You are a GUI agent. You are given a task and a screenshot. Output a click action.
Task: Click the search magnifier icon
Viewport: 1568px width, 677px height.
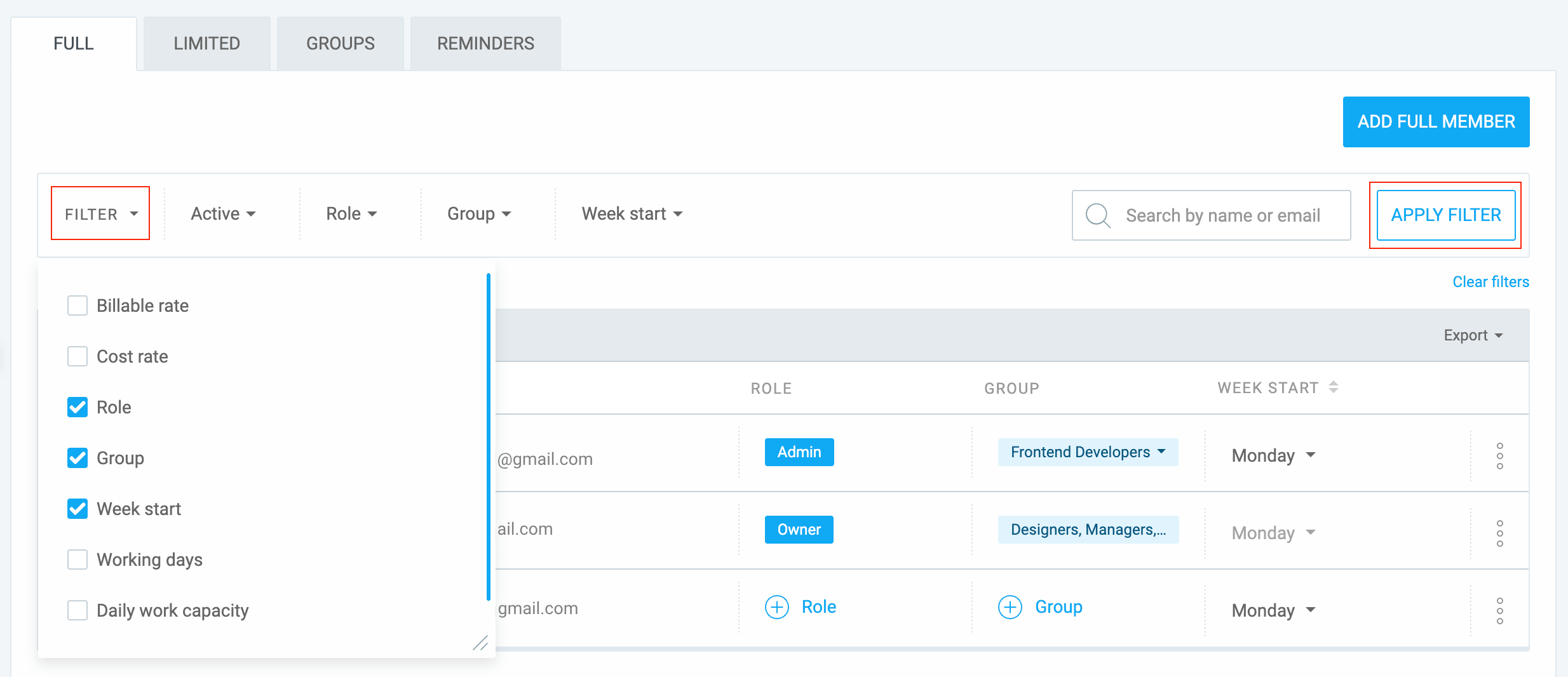tap(1098, 215)
